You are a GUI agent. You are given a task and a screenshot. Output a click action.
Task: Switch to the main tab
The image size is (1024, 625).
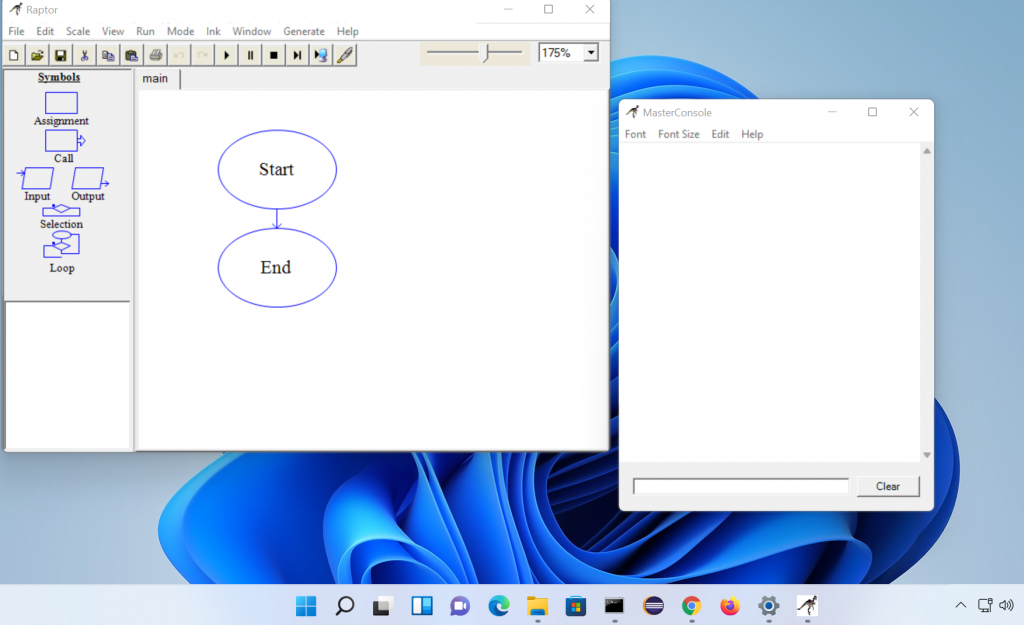(156, 78)
